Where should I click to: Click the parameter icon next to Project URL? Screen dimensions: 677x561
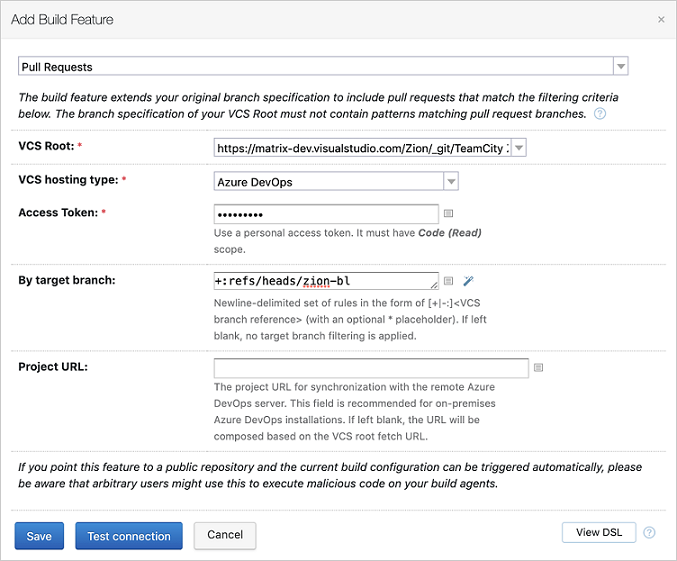tap(538, 367)
